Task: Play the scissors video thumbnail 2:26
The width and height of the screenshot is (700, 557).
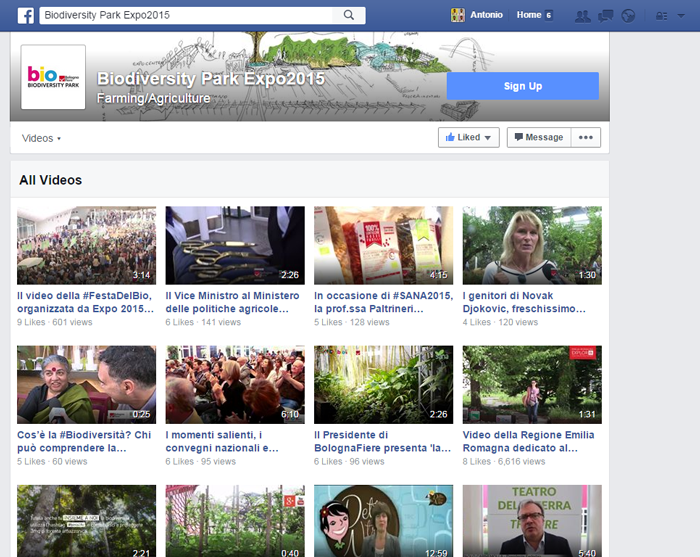Action: pos(235,245)
